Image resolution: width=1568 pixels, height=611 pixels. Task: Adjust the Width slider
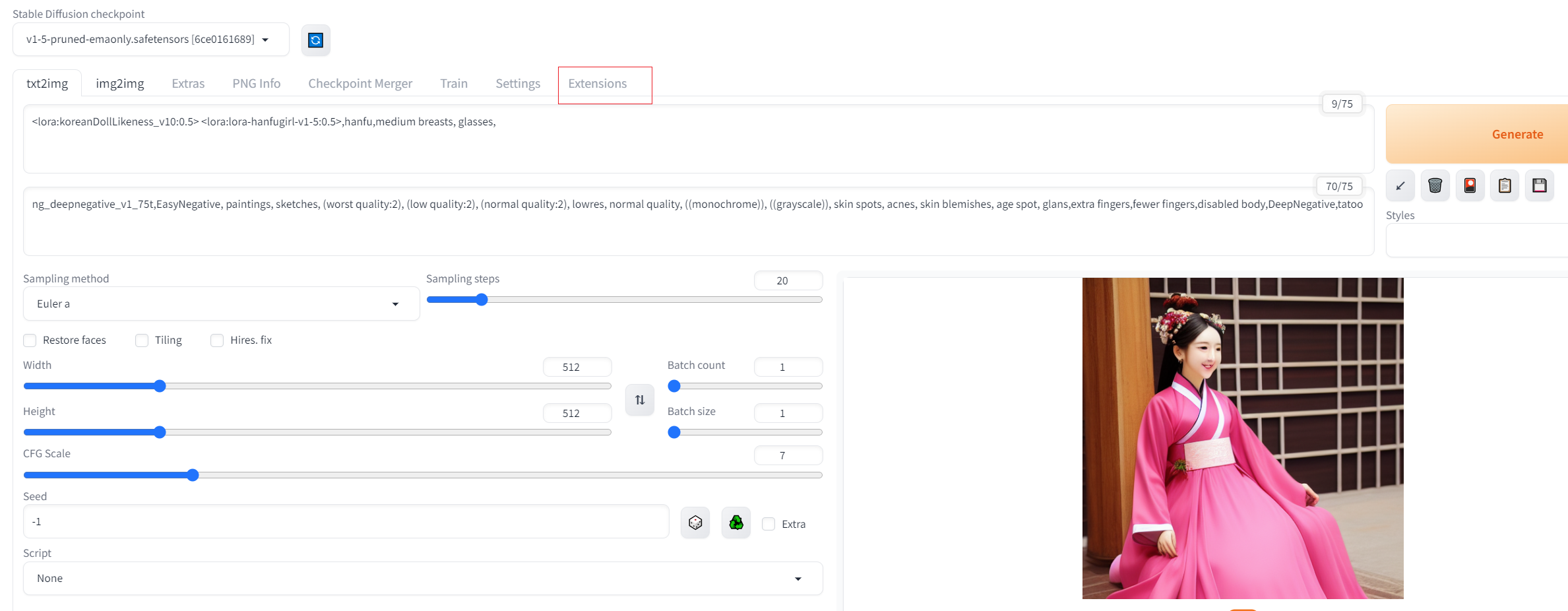[317, 386]
